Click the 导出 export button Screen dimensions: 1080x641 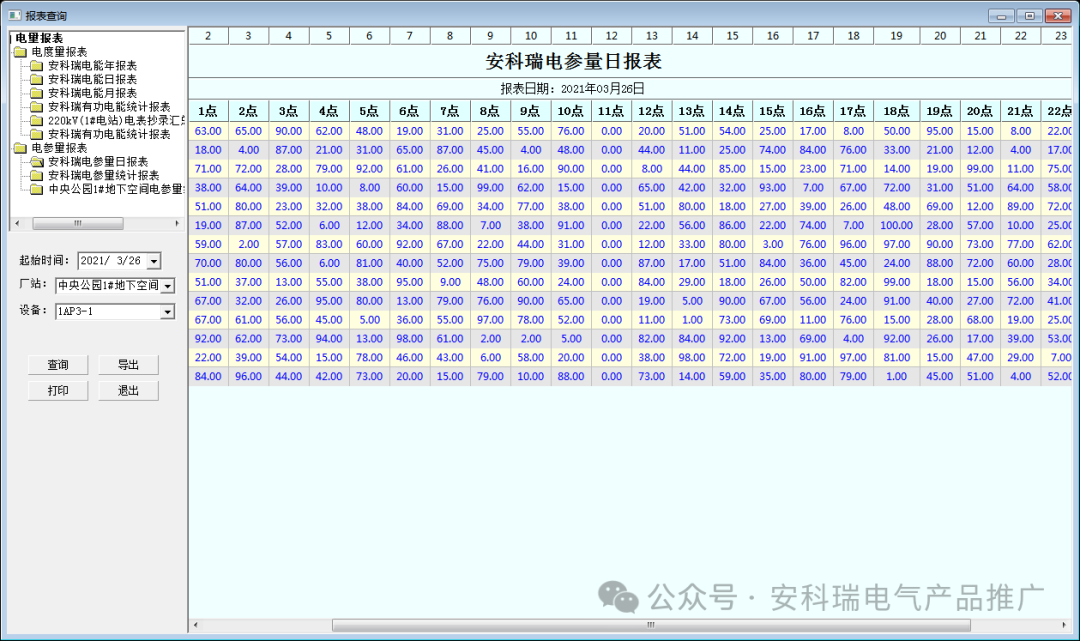point(130,364)
